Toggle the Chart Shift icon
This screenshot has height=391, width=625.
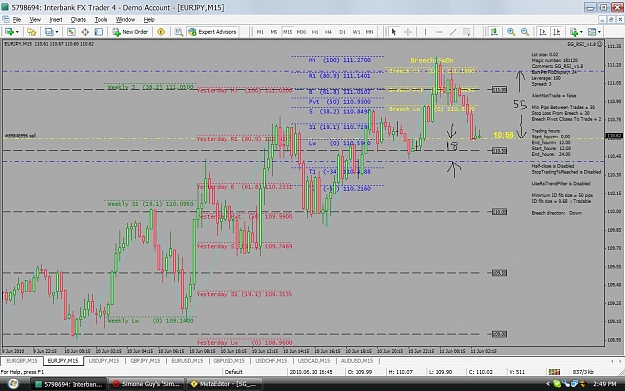(557, 32)
